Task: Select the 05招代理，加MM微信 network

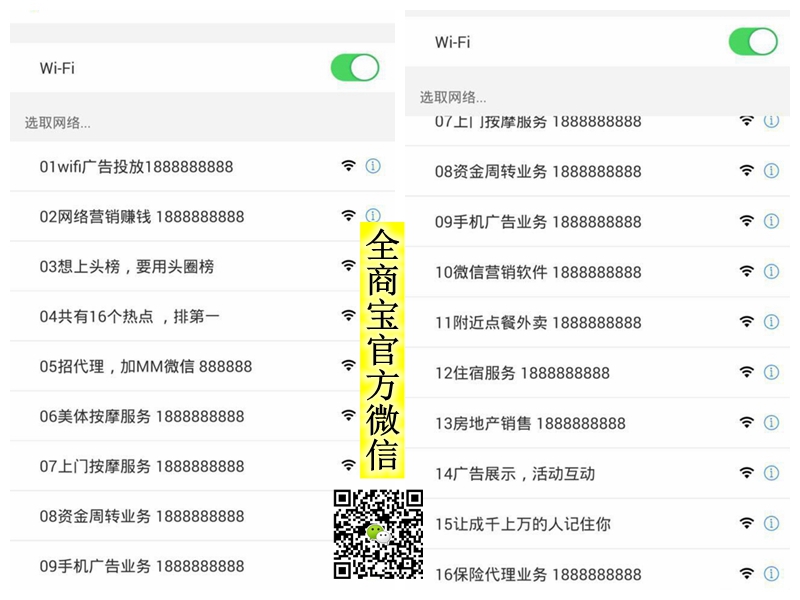Action: click(x=146, y=366)
